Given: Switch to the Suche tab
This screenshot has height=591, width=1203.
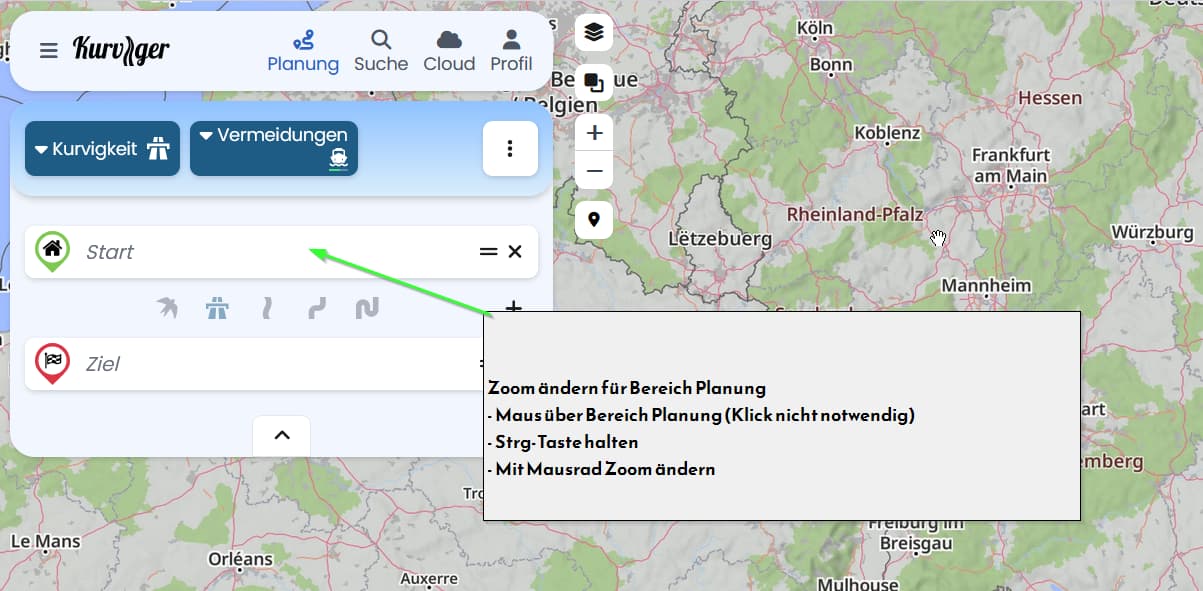Looking at the screenshot, I should tap(381, 51).
